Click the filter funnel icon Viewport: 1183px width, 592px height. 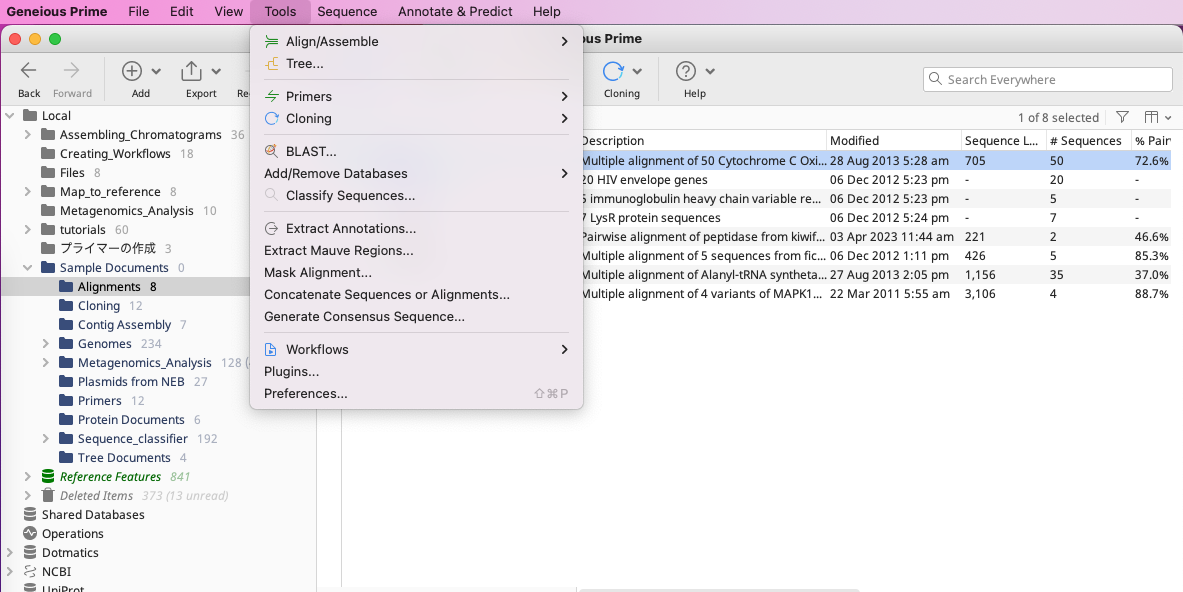click(1123, 118)
